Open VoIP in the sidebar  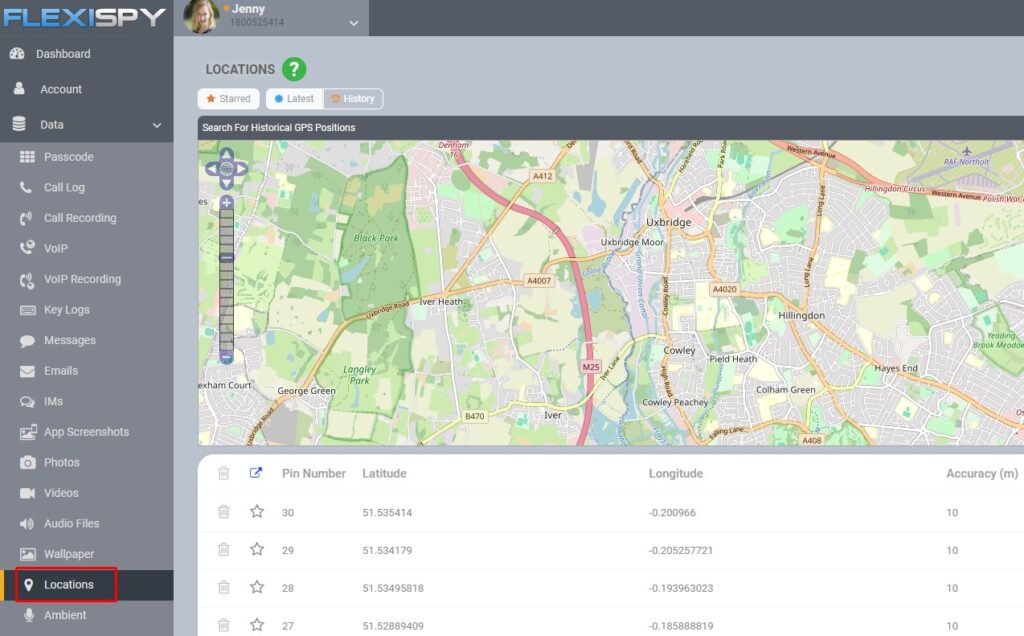(56, 249)
